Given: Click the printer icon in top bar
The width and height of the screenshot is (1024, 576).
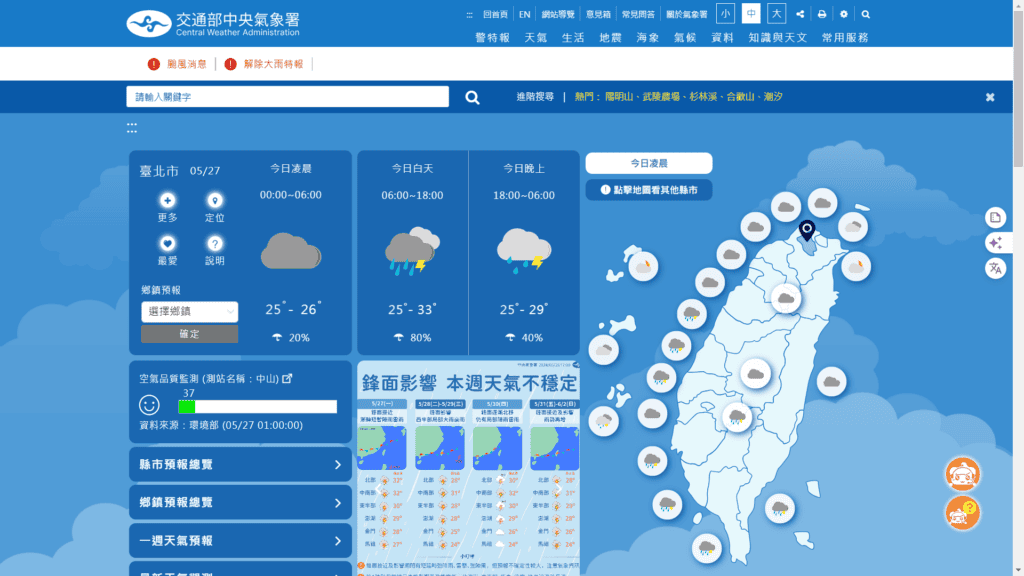Looking at the screenshot, I should tap(822, 14).
